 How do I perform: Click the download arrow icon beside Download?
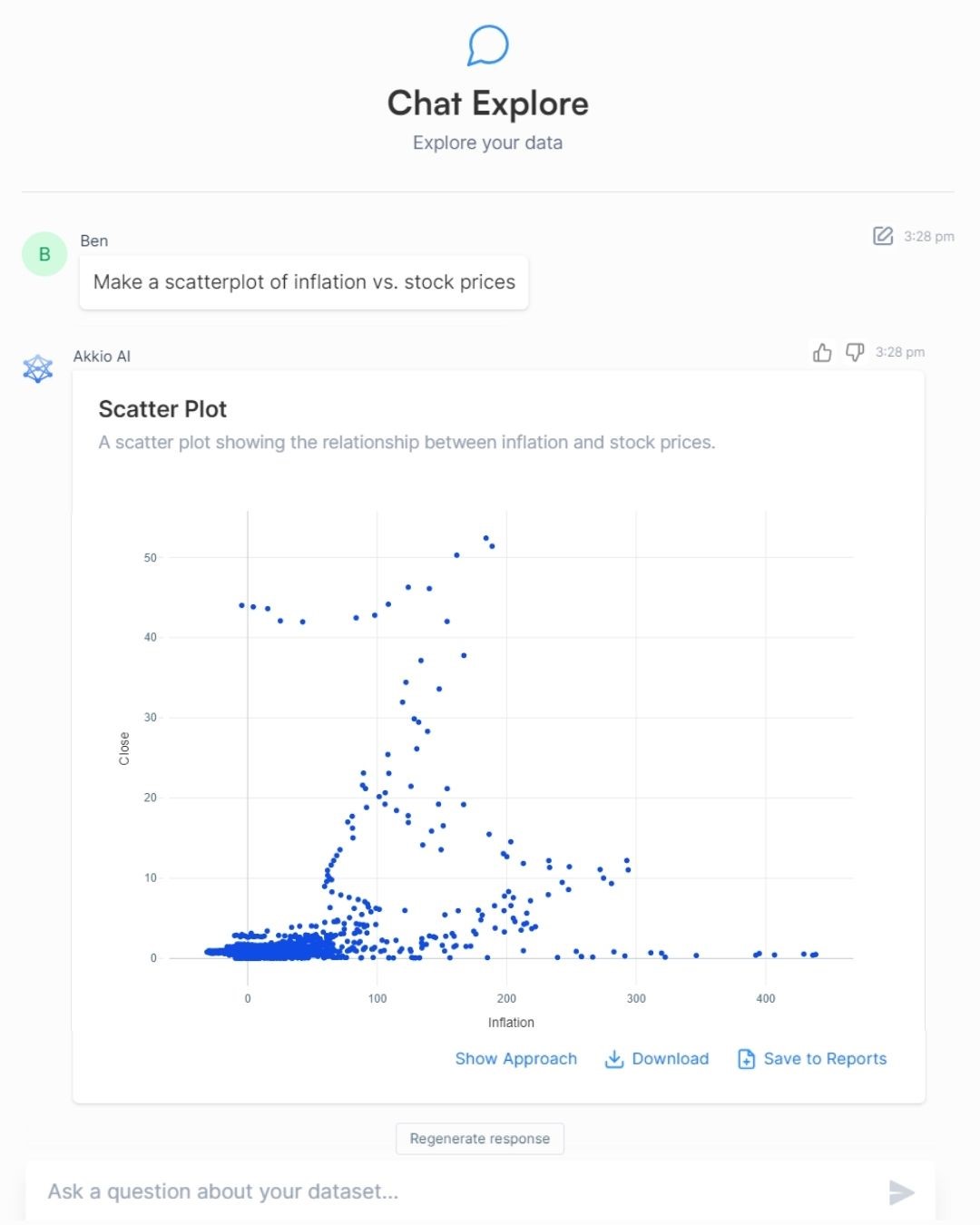click(x=614, y=1059)
